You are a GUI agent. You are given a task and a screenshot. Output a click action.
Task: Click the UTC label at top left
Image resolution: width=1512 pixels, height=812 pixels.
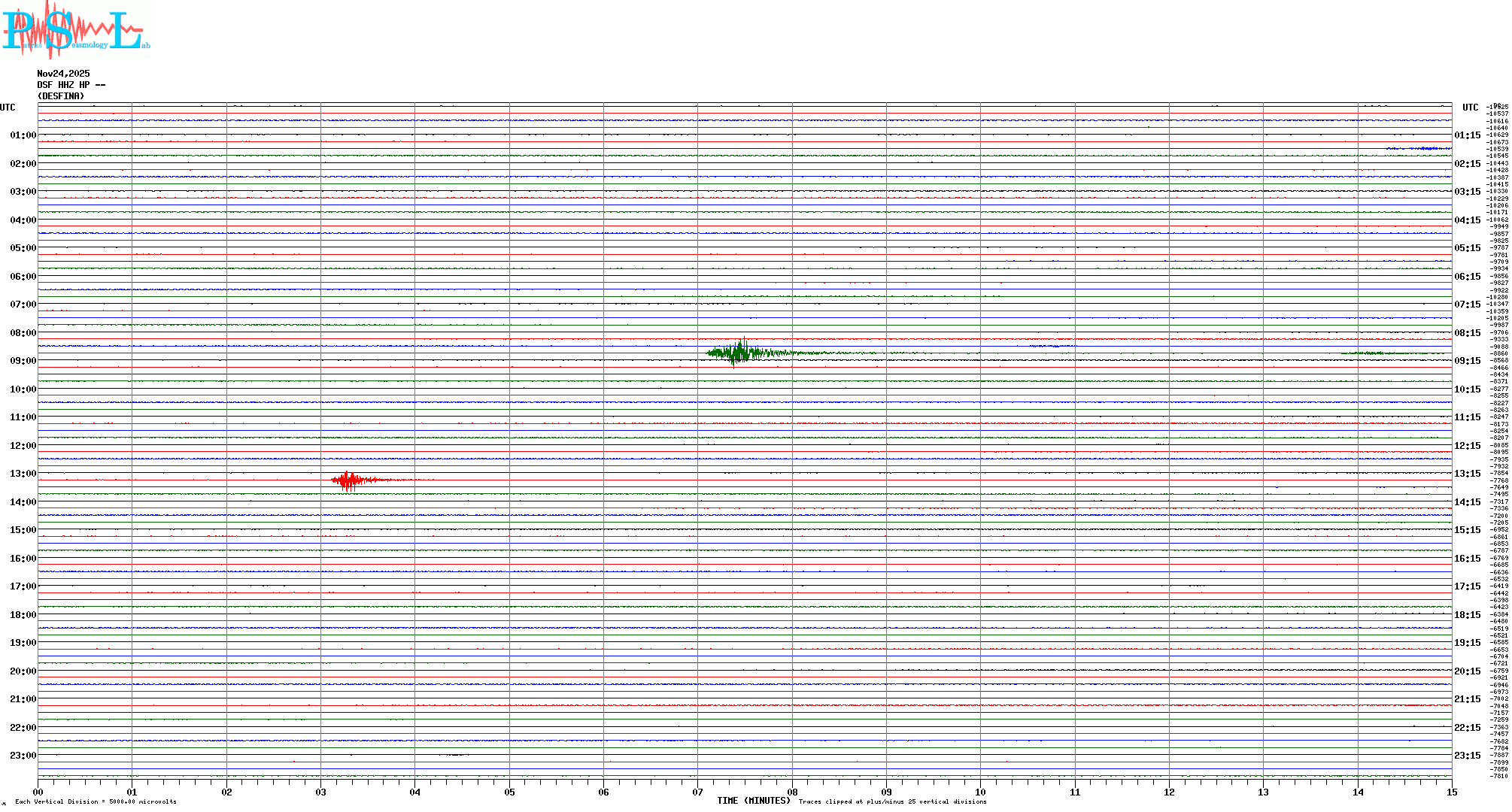(x=8, y=108)
